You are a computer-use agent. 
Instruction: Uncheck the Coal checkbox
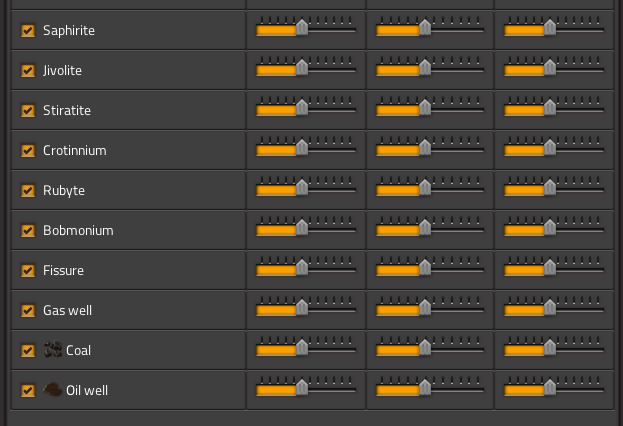coord(28,350)
